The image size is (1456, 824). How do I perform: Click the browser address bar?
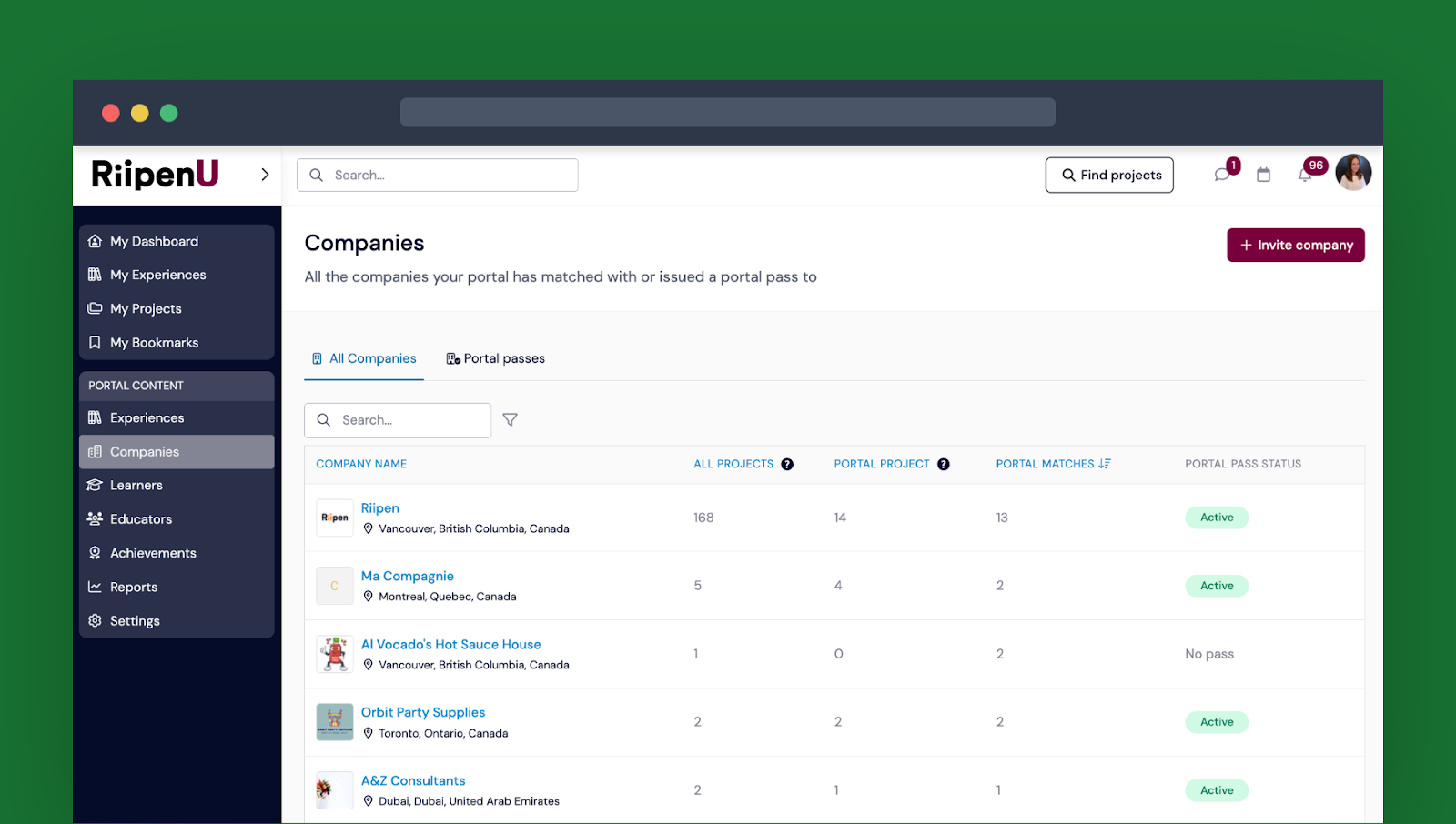(728, 113)
